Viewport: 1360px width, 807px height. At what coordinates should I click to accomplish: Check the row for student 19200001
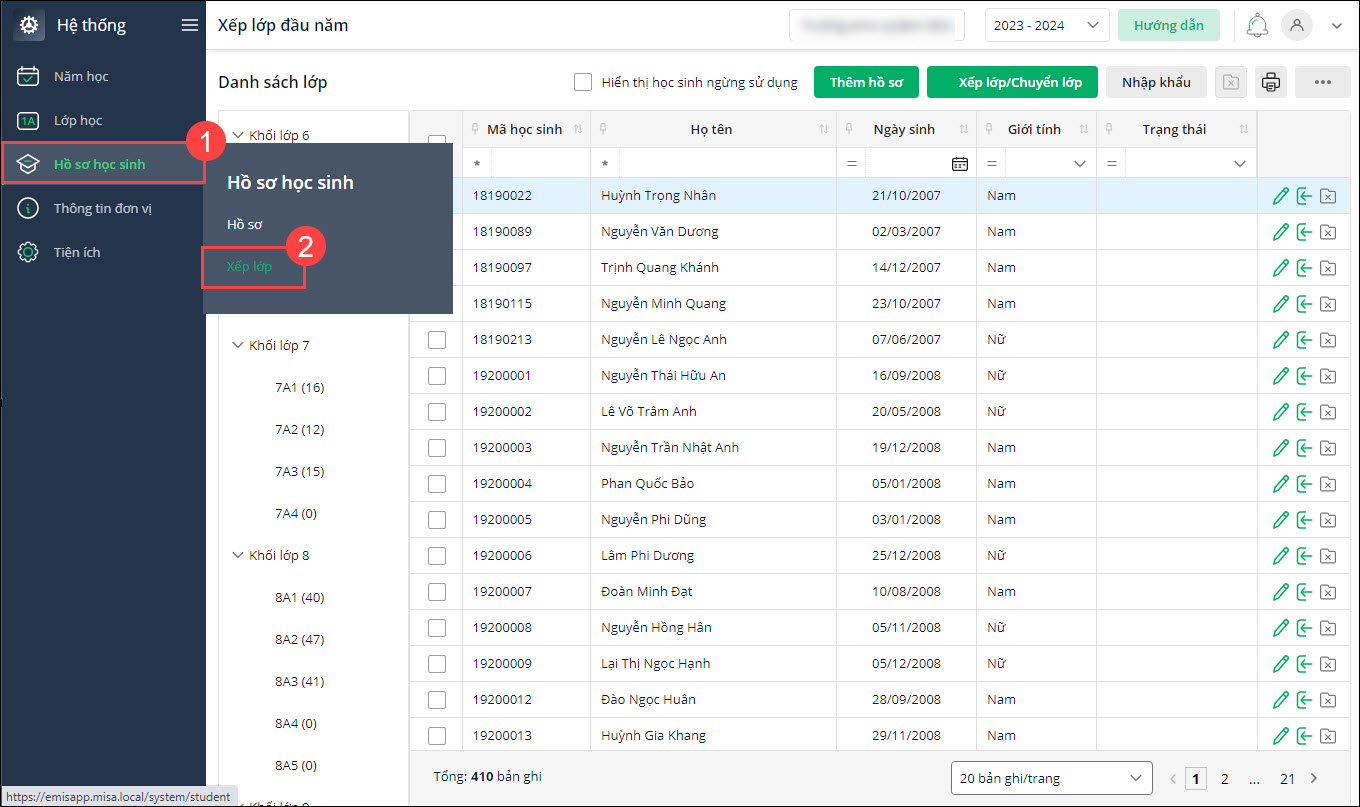tap(437, 376)
